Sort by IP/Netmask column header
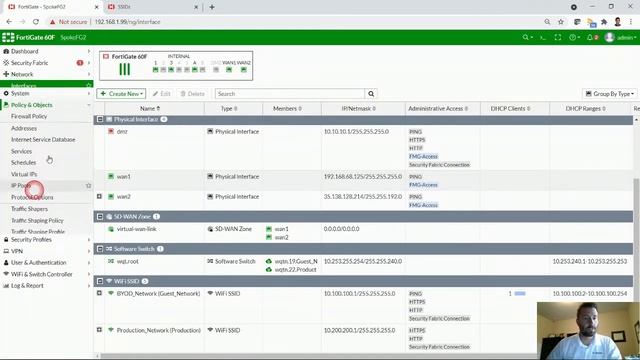Image resolution: width=640 pixels, height=360 pixels. click(x=359, y=109)
